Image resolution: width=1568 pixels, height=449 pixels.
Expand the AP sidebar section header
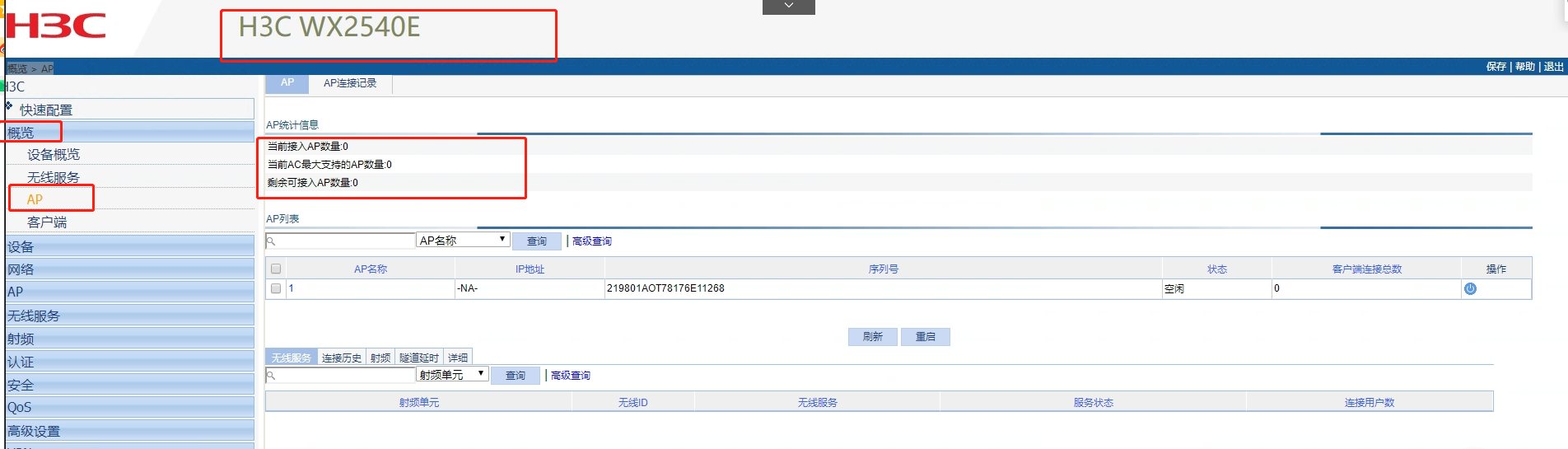point(130,292)
